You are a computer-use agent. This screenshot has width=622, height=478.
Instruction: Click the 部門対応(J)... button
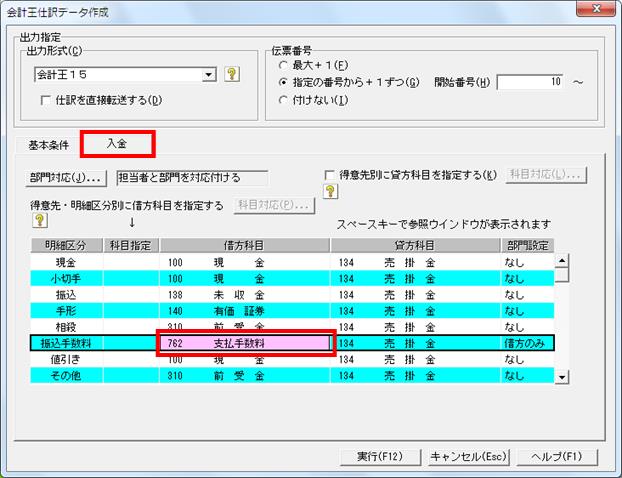(x=66, y=178)
